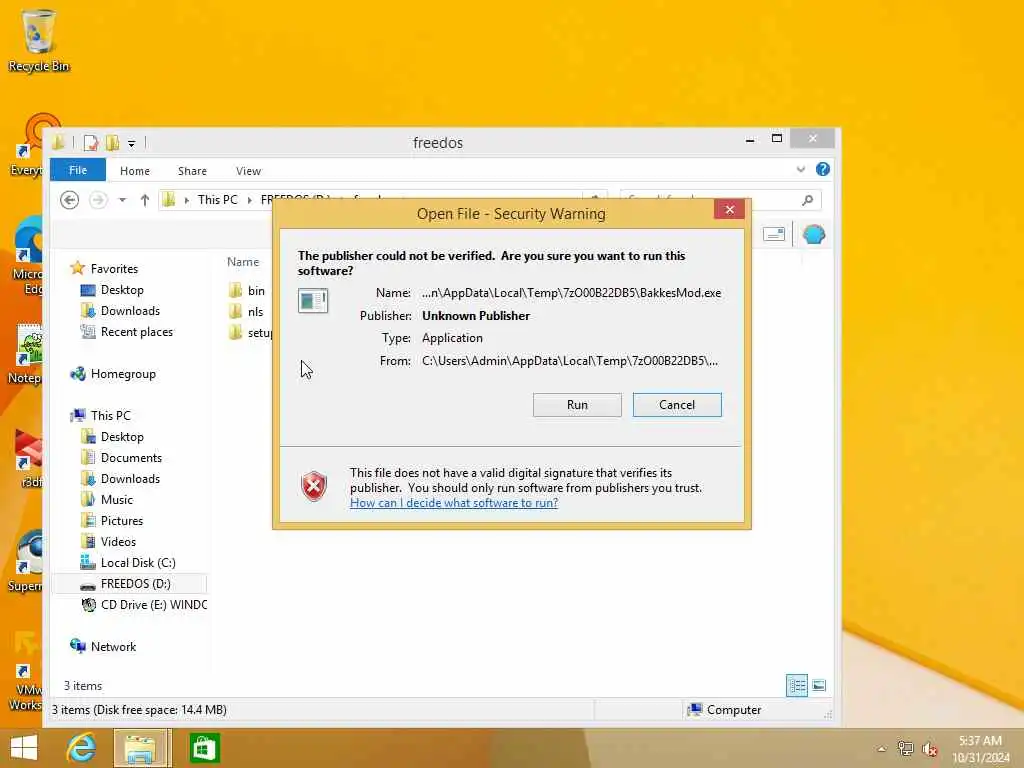Viewport: 1024px width, 768px height.
Task: Click the New Folder quick access icon
Action: (112, 142)
